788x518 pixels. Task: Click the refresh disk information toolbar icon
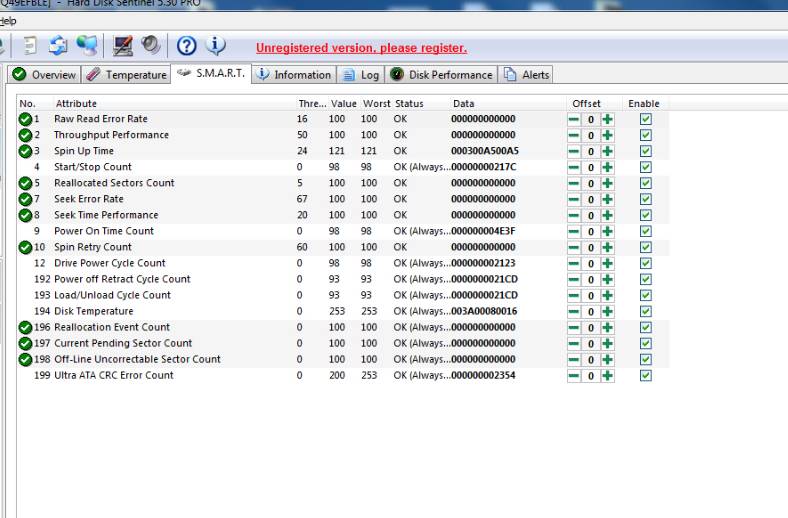coord(58,46)
